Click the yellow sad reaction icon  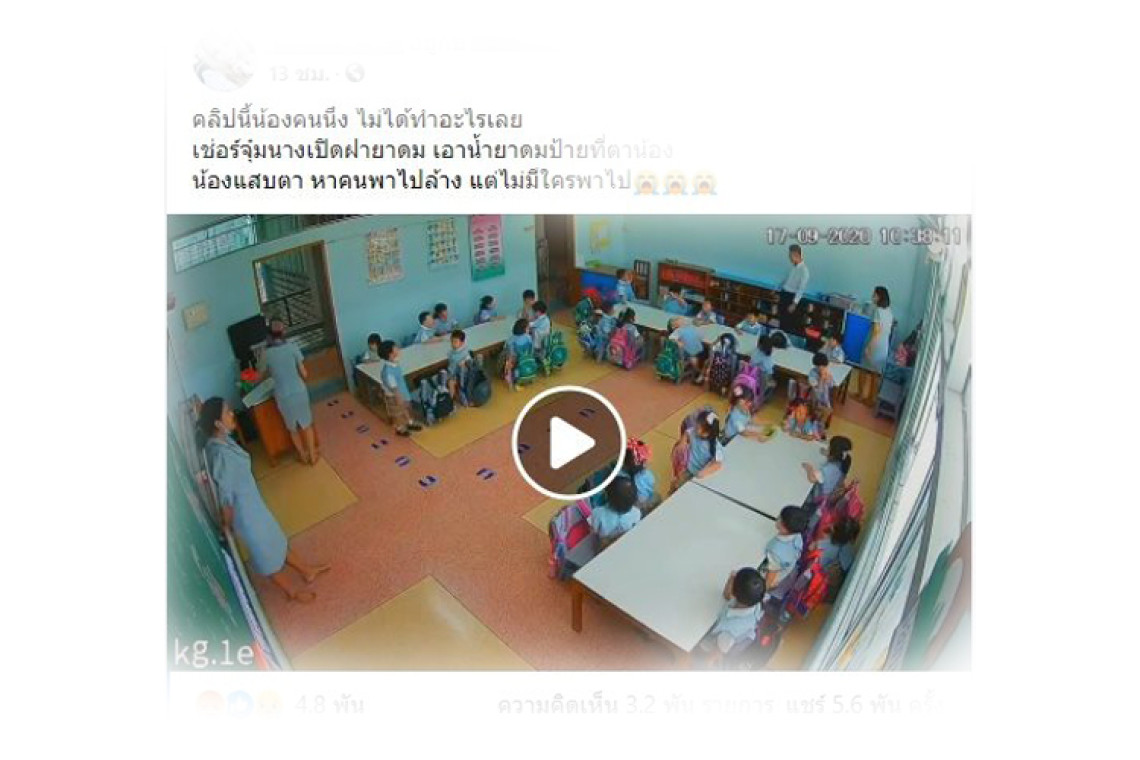click(x=268, y=704)
